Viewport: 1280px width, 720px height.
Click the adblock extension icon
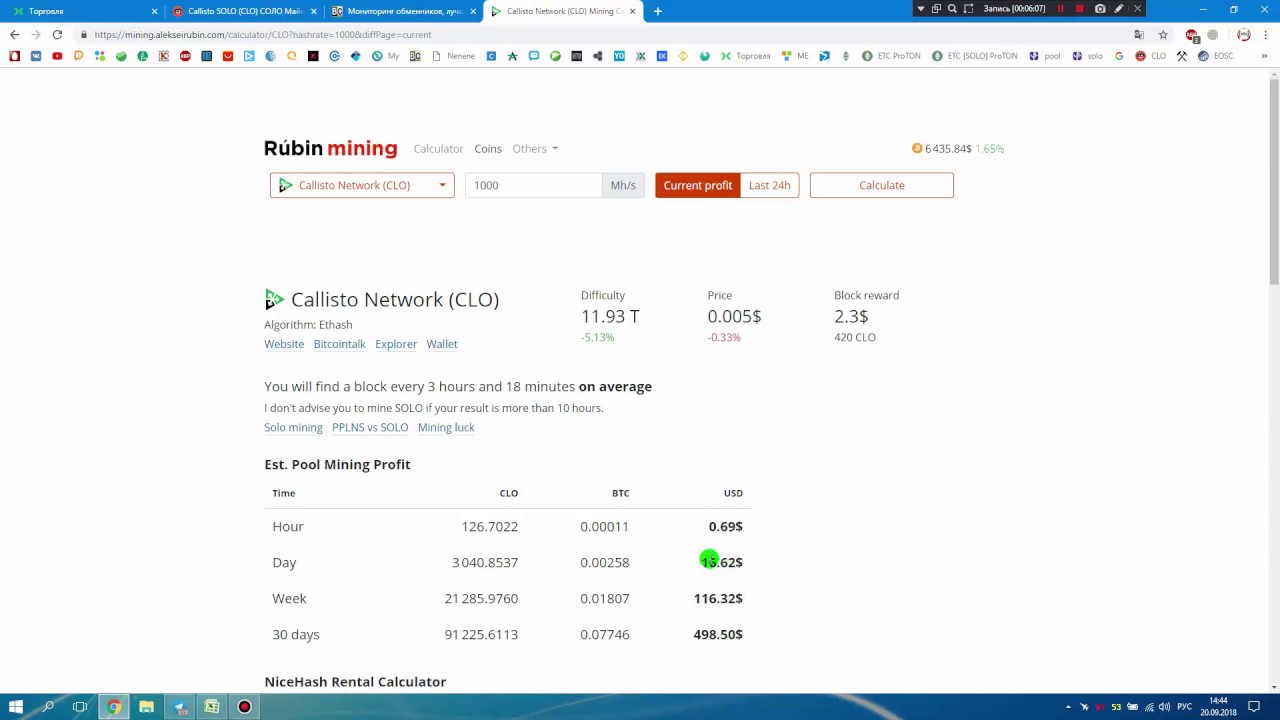1191,34
